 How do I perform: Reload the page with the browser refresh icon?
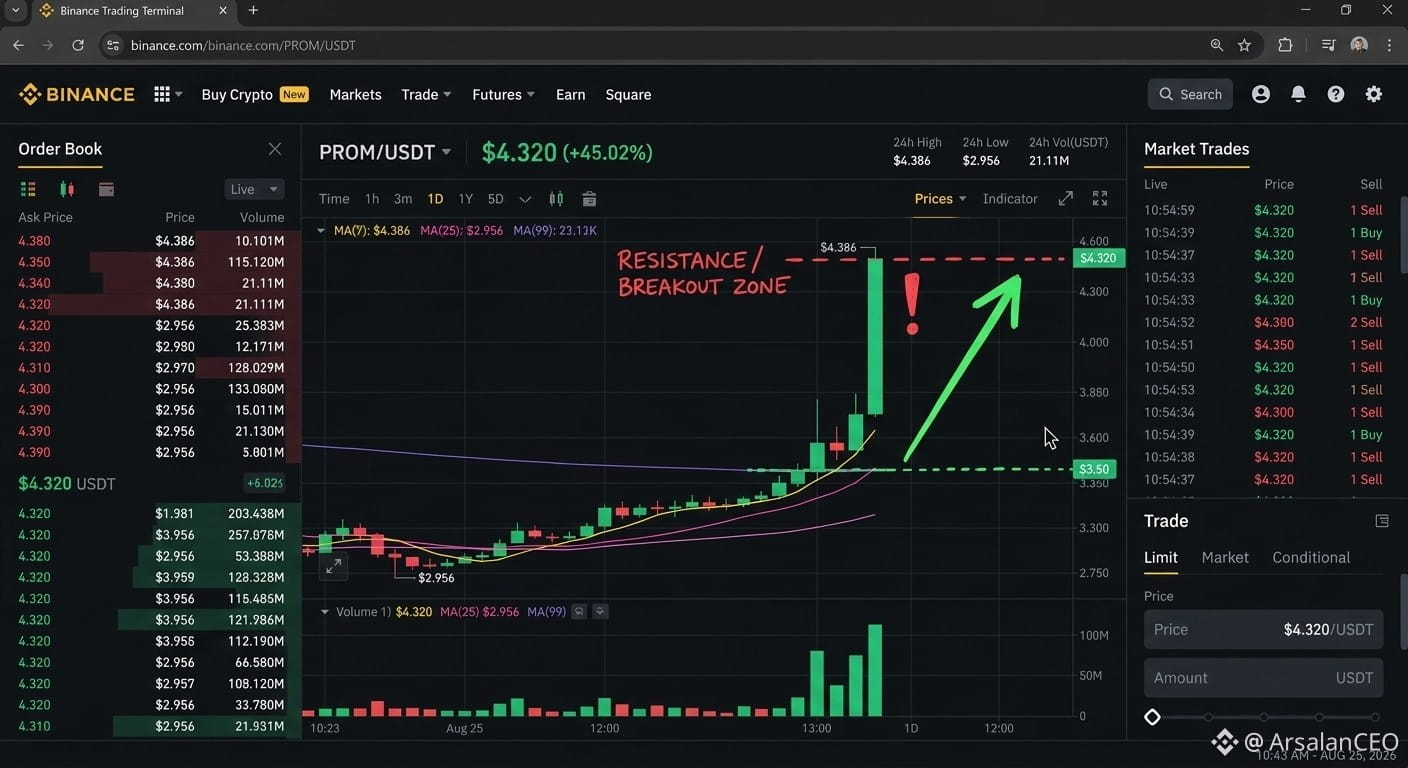(x=78, y=45)
